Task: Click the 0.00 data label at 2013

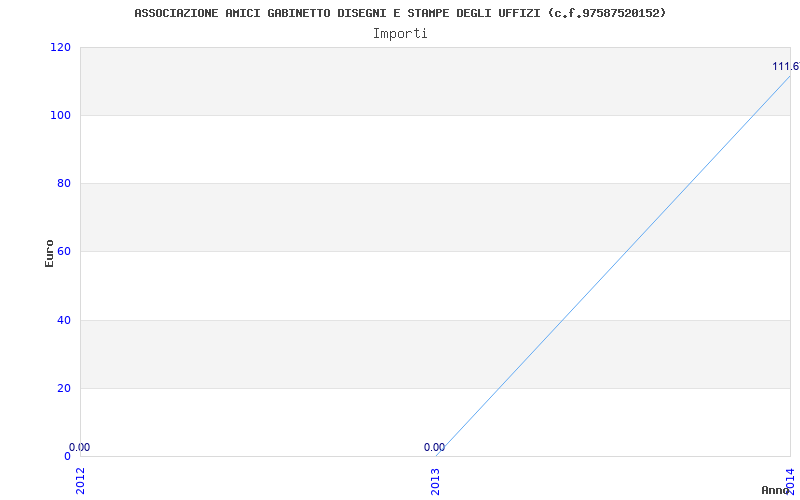Action: tap(434, 447)
